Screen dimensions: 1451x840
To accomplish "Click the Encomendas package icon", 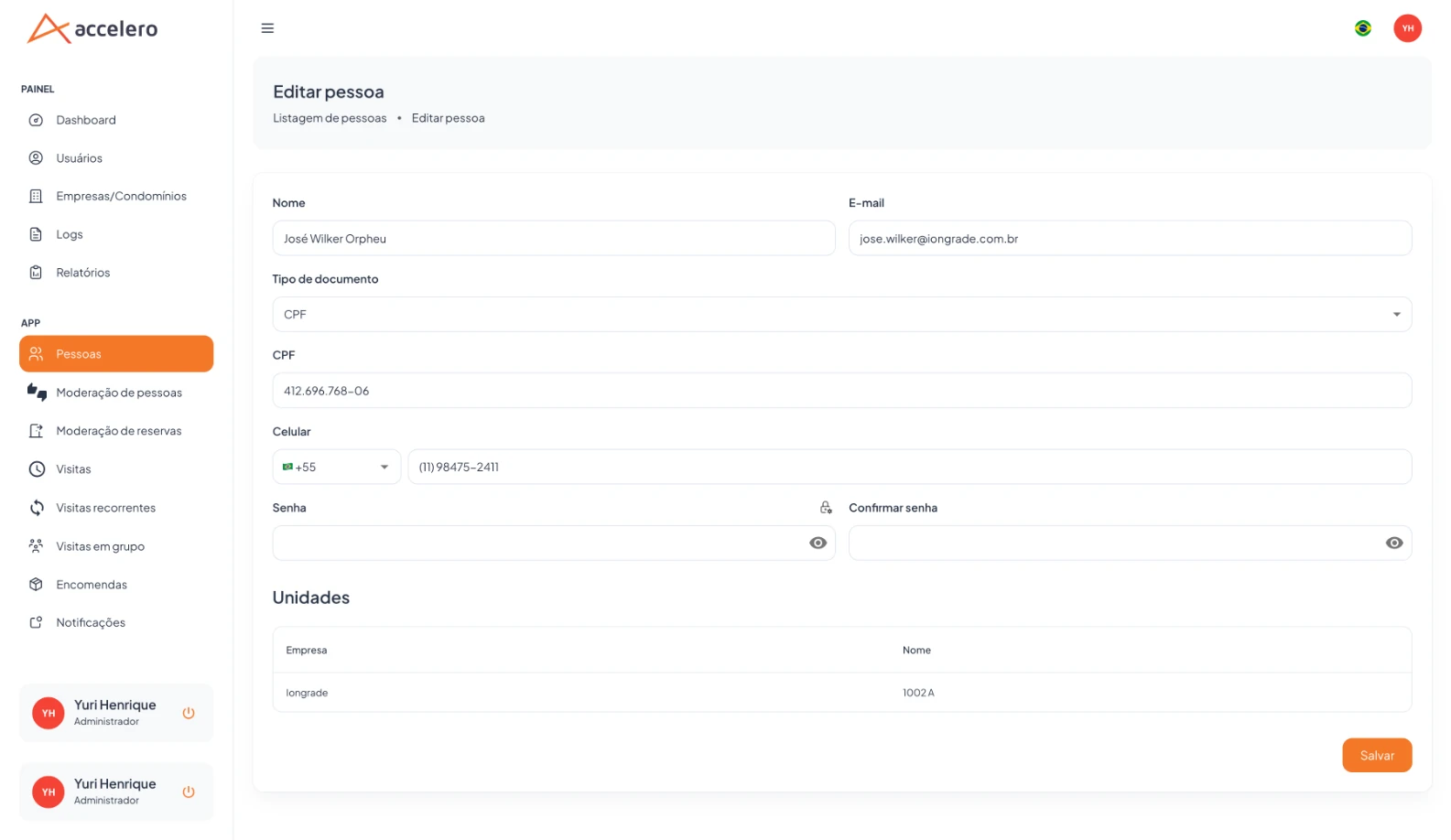I will click(36, 585).
